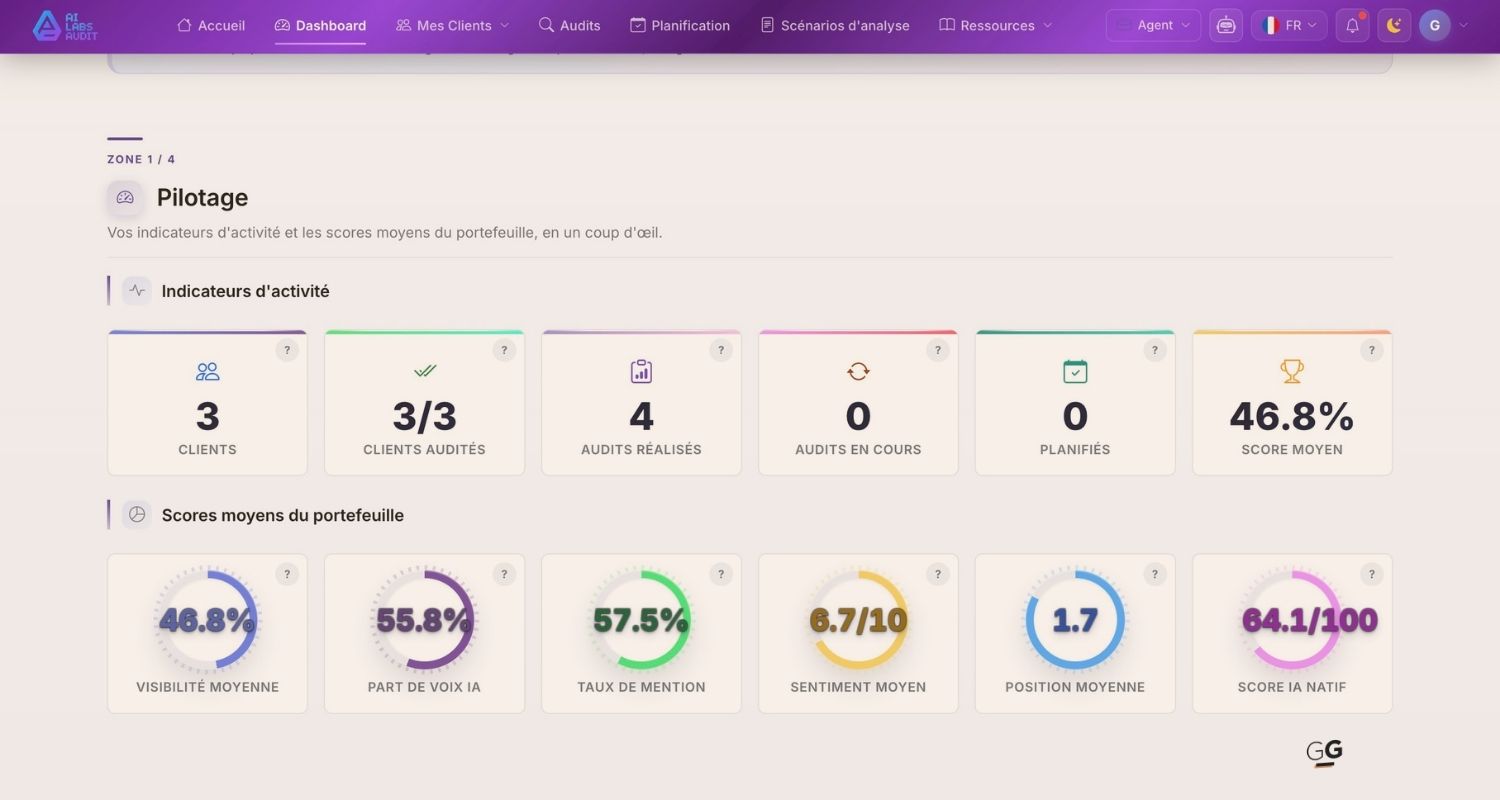Show help for the Planifiés card
This screenshot has height=800, width=1500.
pyautogui.click(x=1155, y=350)
